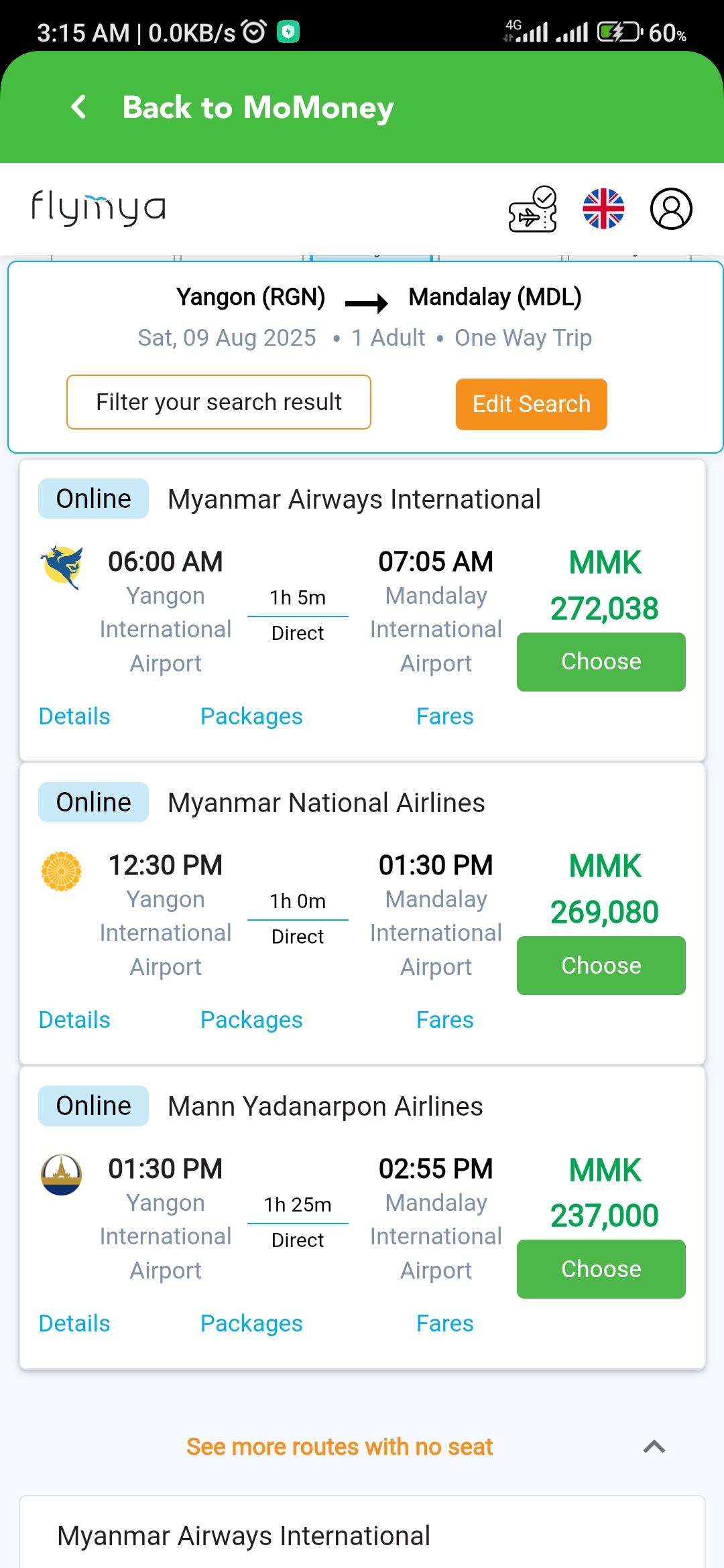The image size is (724, 1568).
Task: View Fares for Mann Yadanarpon flight
Action: pyautogui.click(x=444, y=1323)
